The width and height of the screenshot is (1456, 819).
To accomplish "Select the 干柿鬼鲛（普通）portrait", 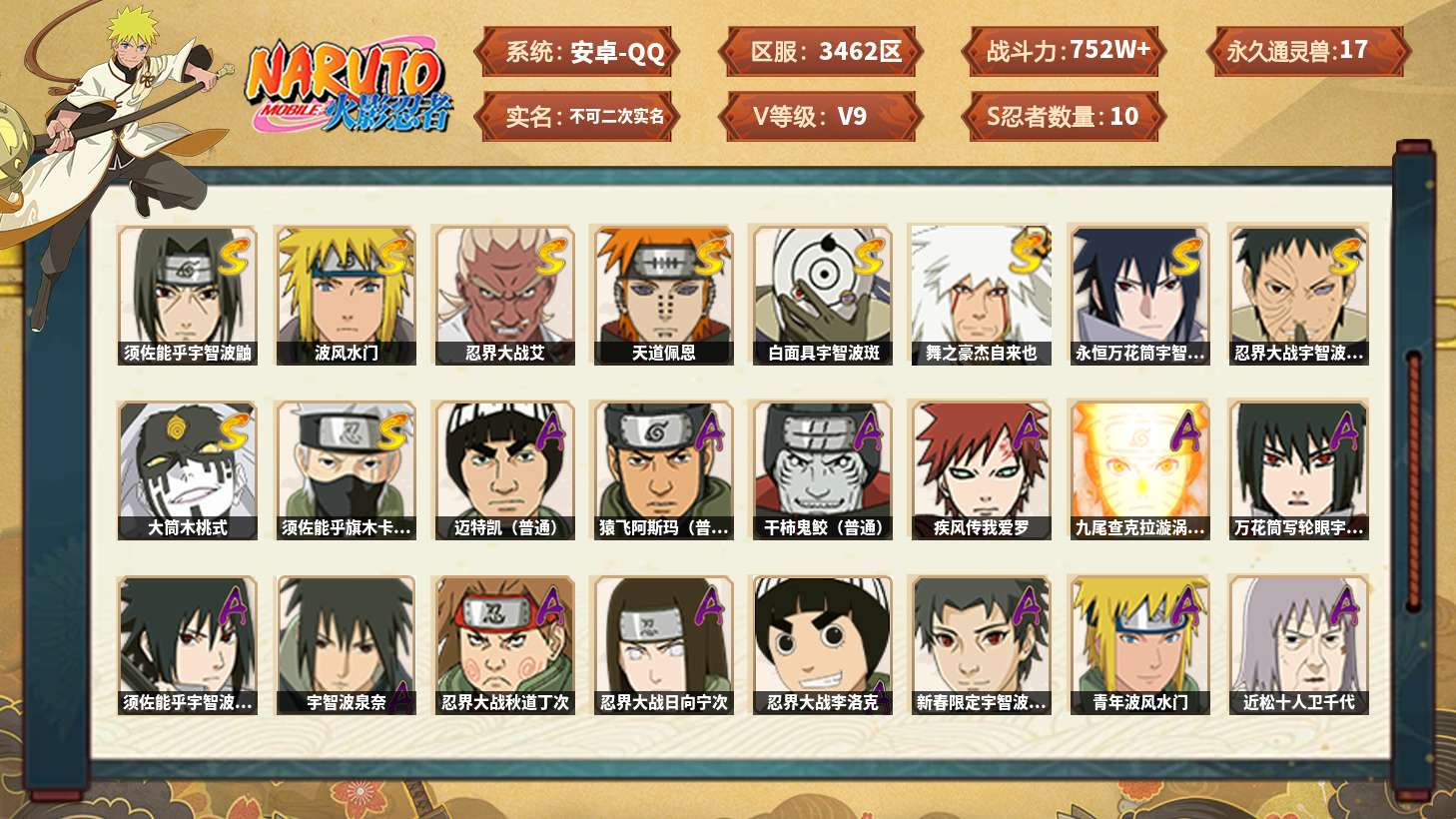I will coord(823,470).
